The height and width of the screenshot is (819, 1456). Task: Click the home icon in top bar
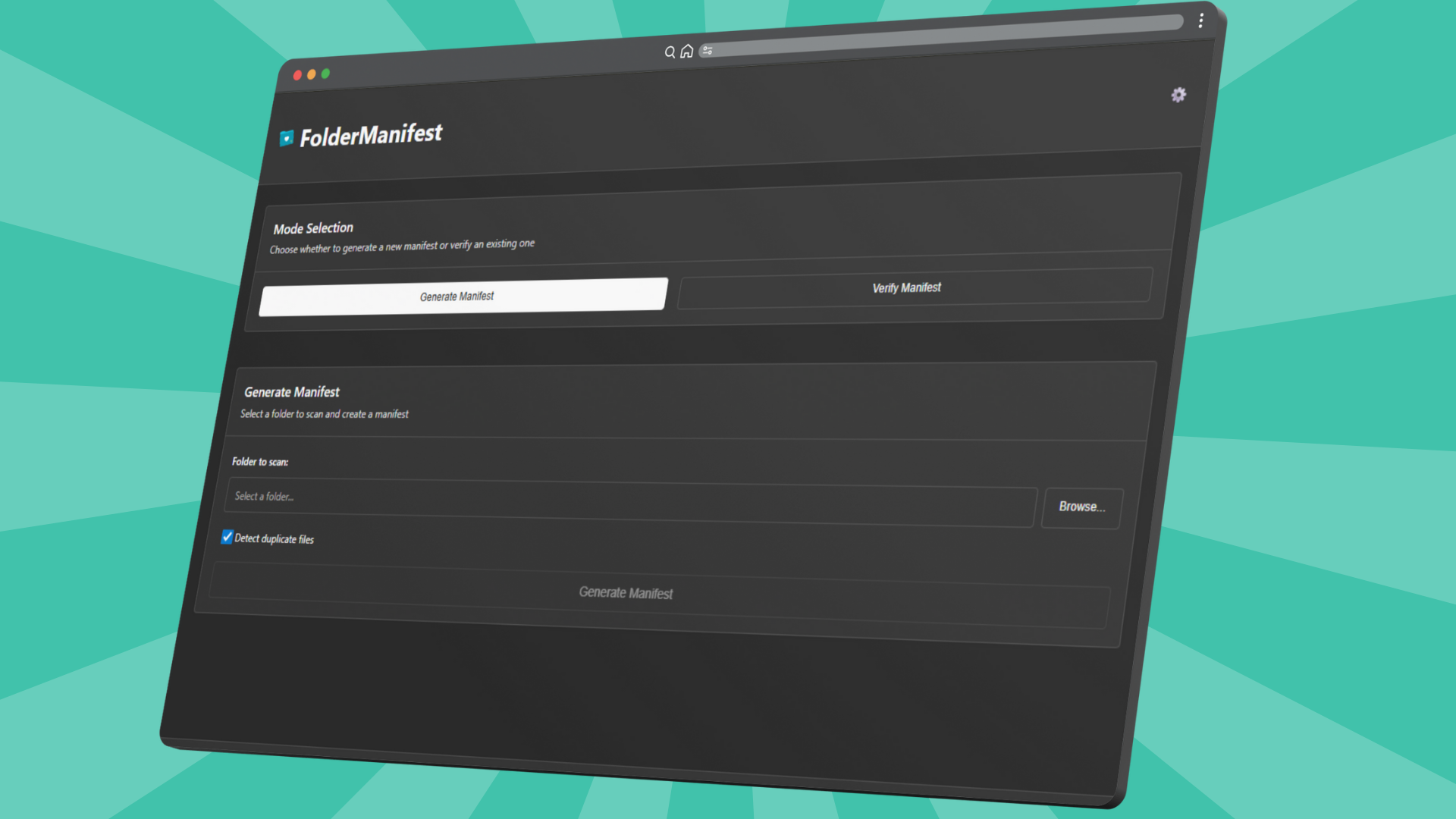[x=686, y=52]
